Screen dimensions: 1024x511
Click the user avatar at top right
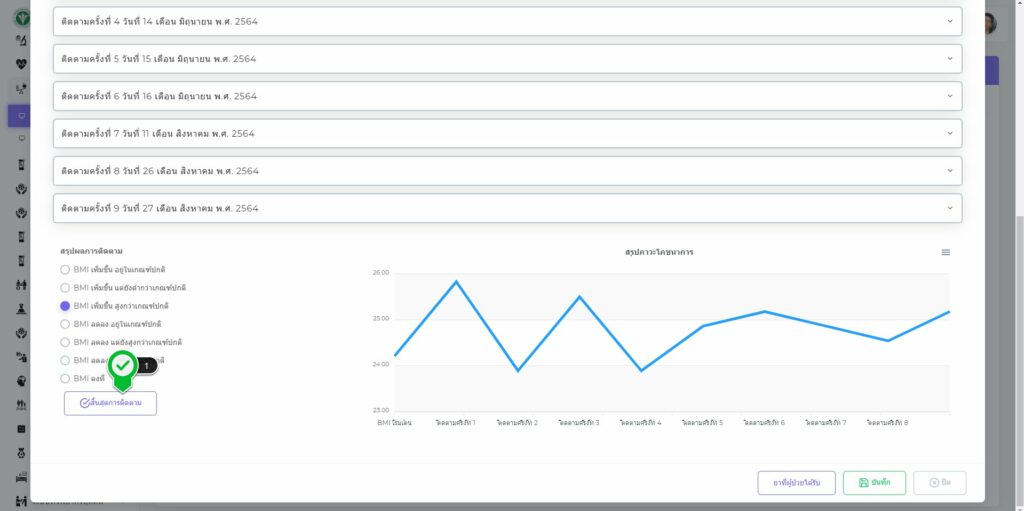(x=989, y=23)
